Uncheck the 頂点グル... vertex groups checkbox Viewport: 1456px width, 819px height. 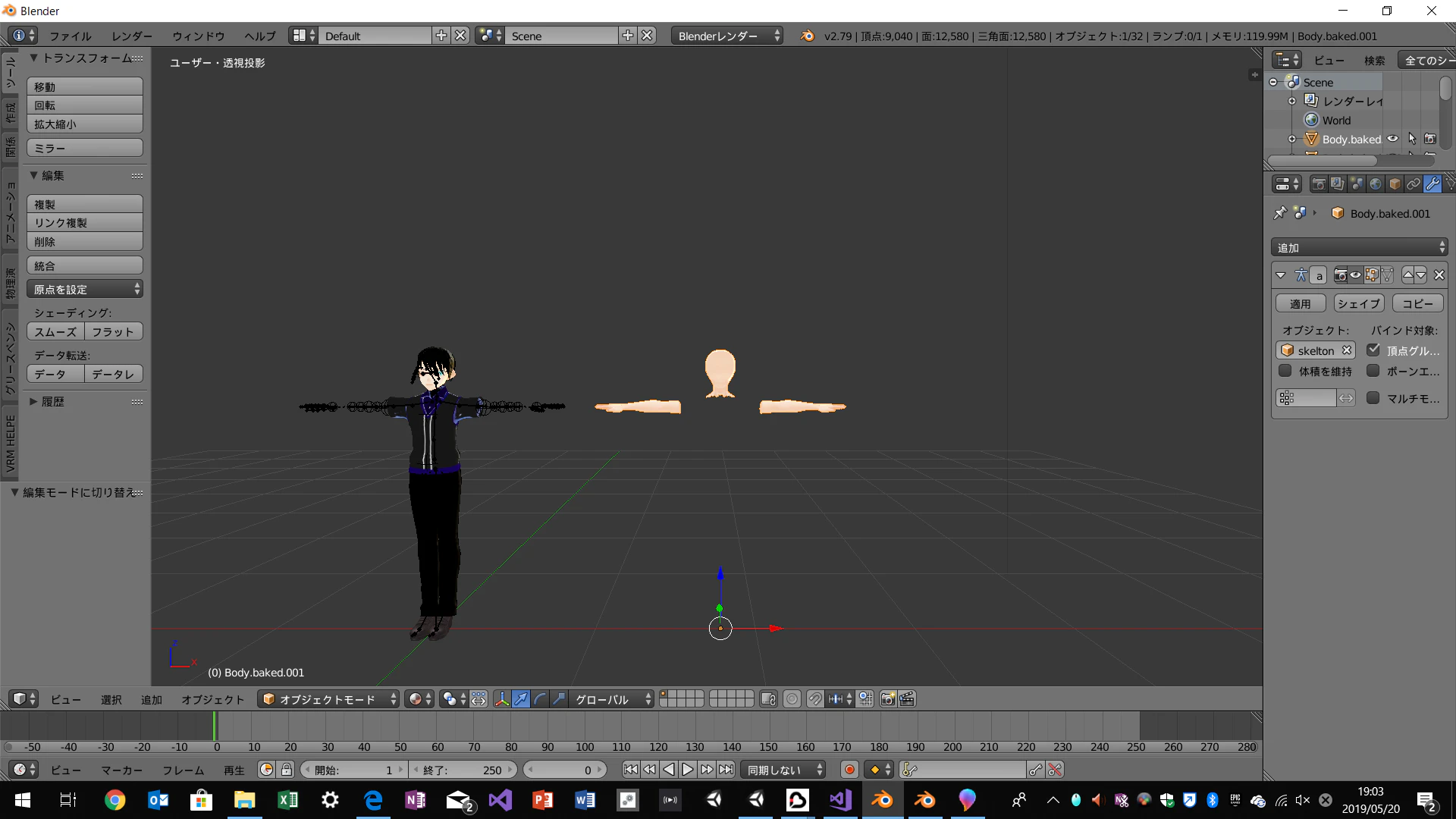(1373, 350)
